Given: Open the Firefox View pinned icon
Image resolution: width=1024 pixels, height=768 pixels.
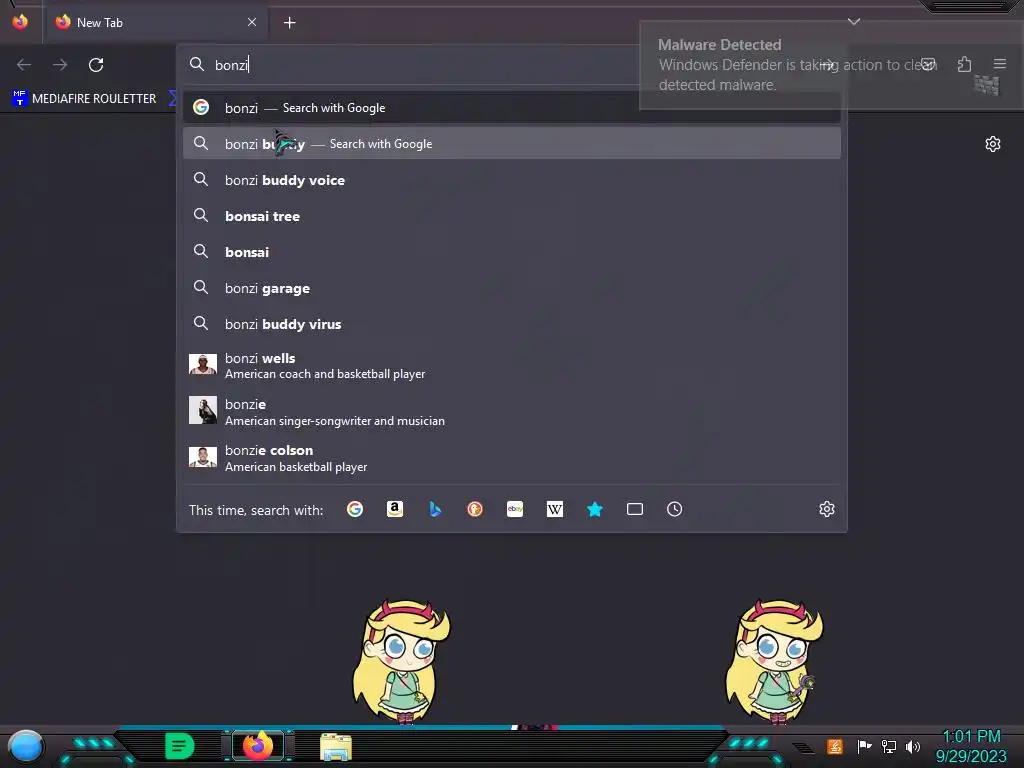Looking at the screenshot, I should 20,22.
